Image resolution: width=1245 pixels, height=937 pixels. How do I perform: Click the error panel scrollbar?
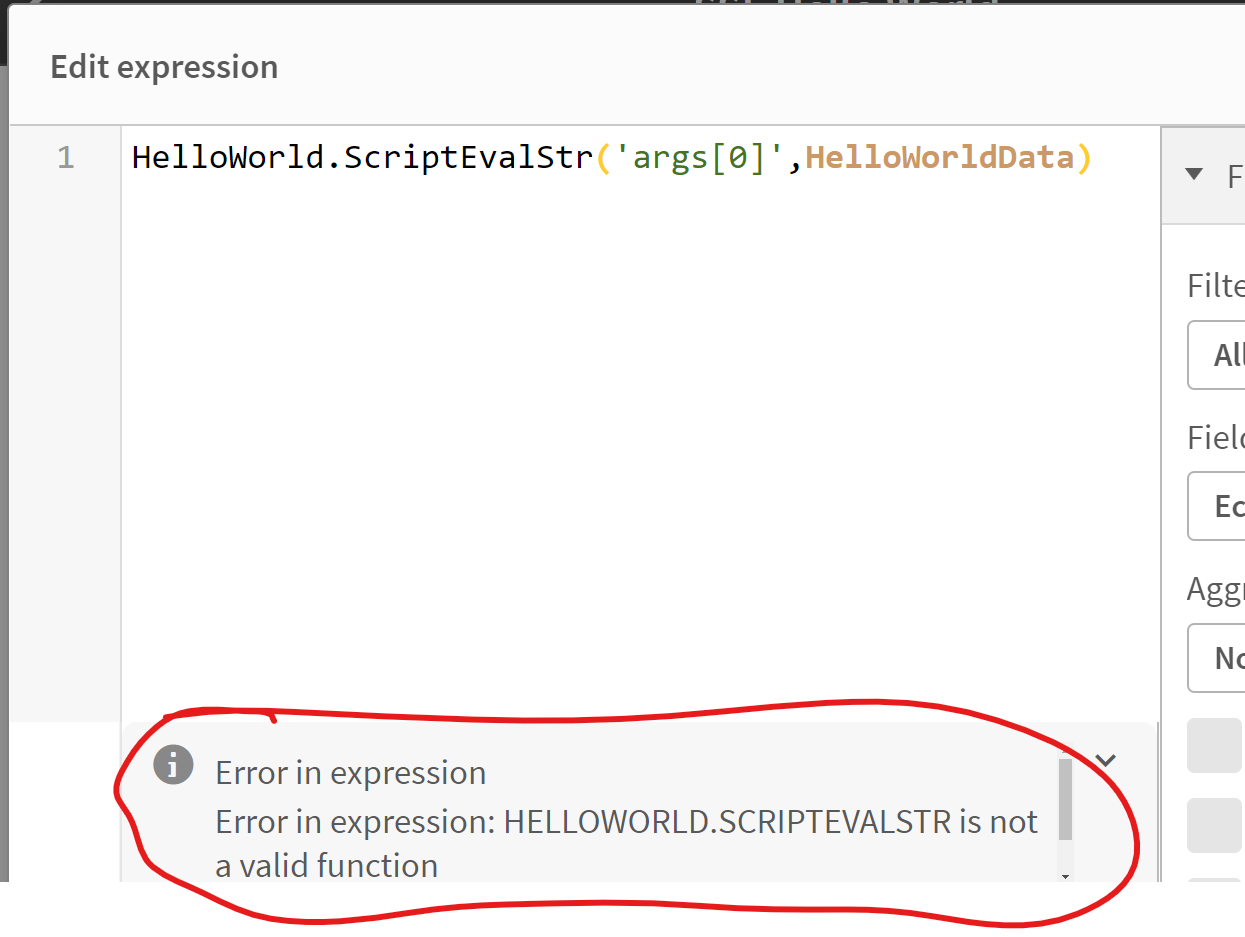pyautogui.click(x=1066, y=800)
